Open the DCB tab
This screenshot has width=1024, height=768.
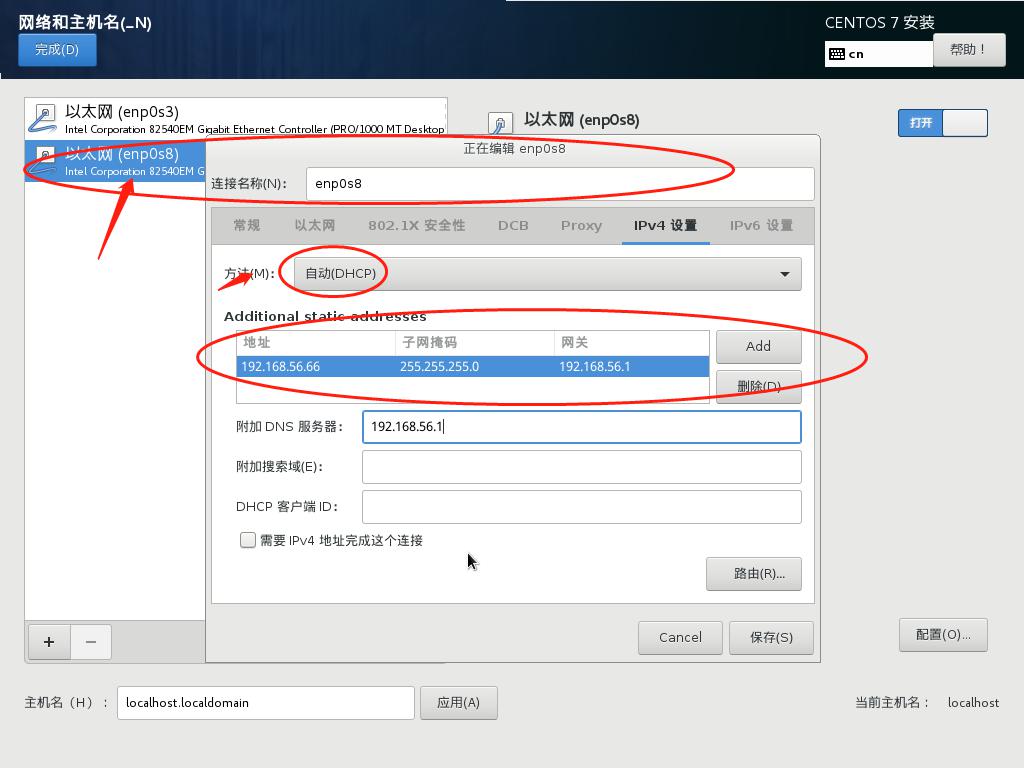point(513,225)
